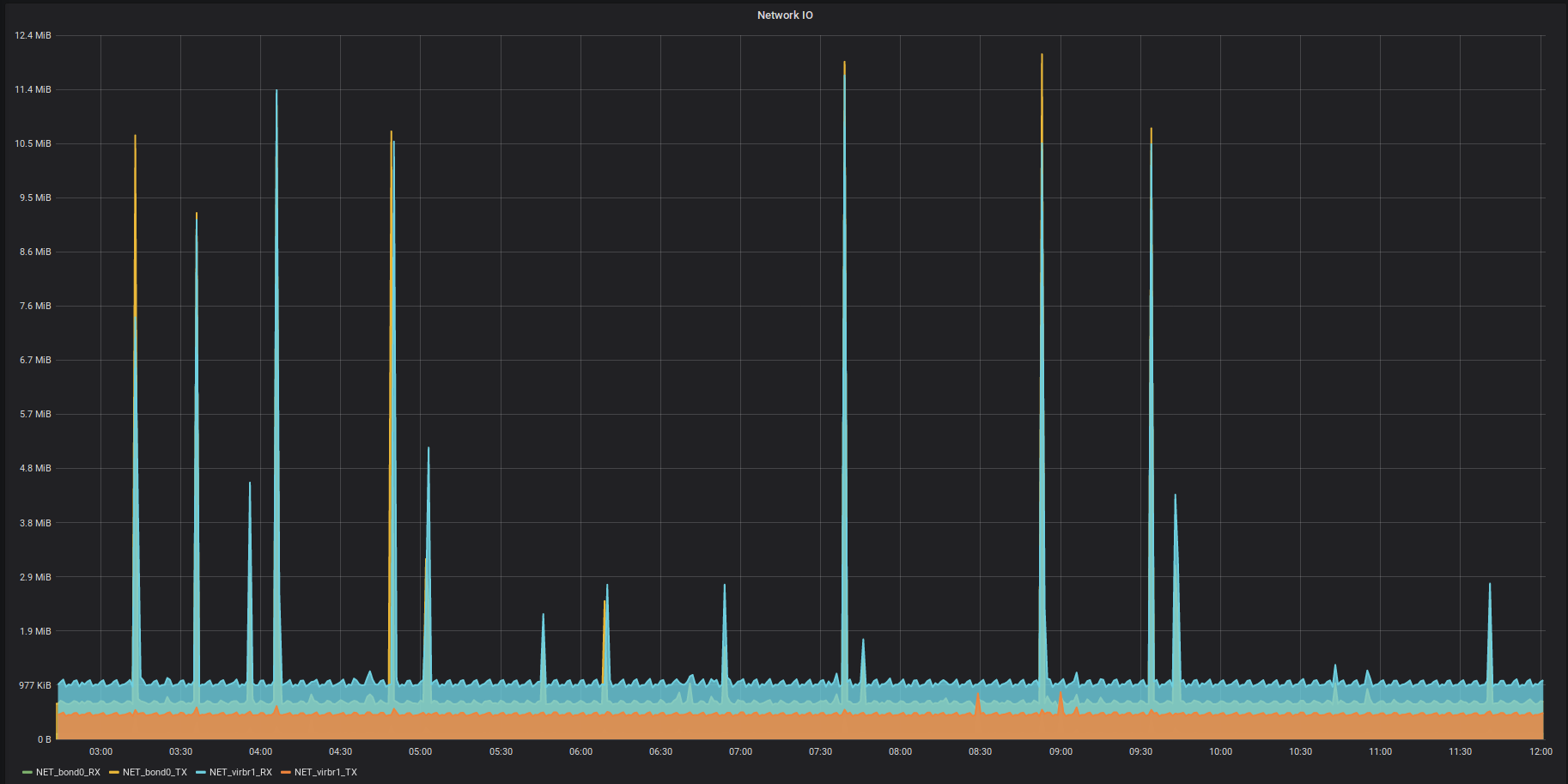Click the 09:30 time axis label
1568x784 pixels.
(1140, 751)
